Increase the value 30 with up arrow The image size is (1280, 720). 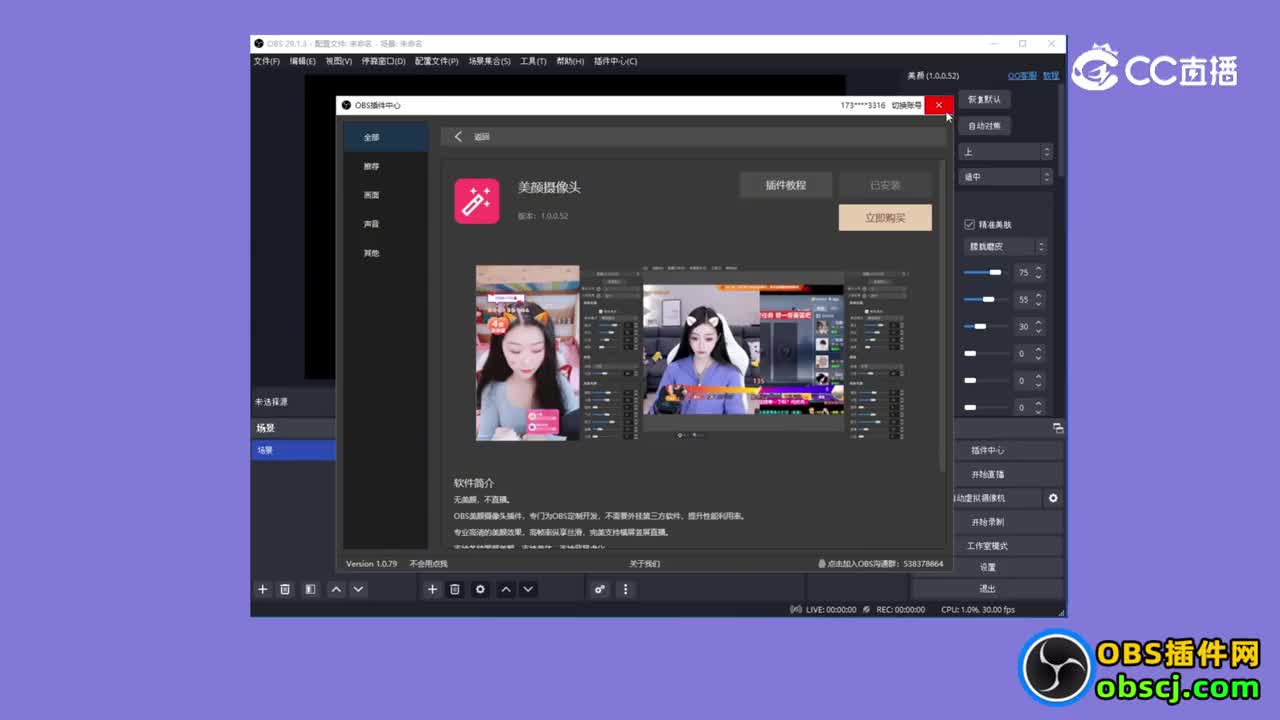click(1039, 323)
